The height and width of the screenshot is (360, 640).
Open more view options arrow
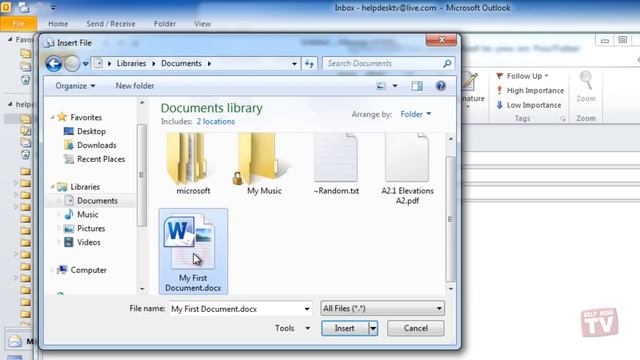click(395, 86)
